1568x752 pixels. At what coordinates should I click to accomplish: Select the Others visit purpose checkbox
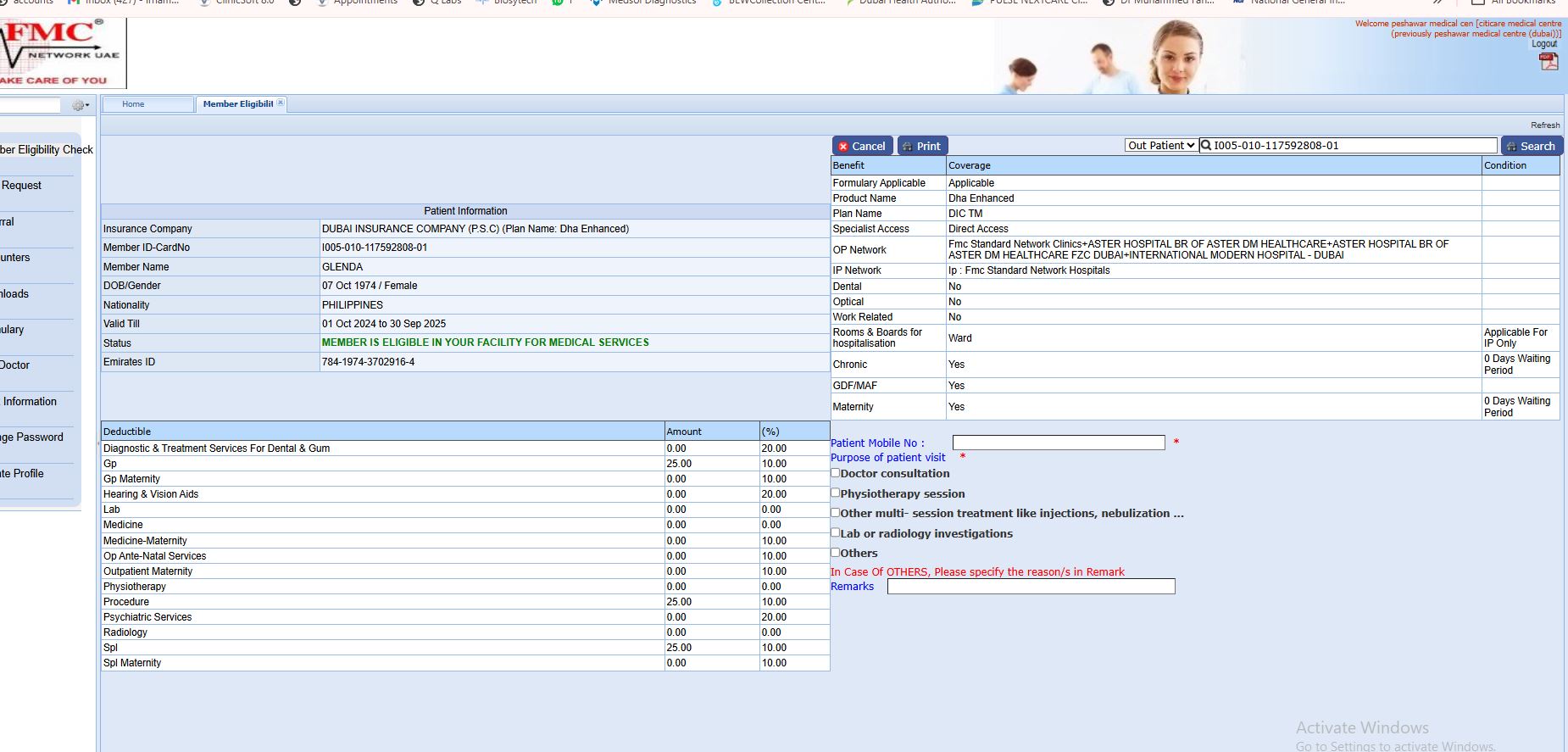836,552
